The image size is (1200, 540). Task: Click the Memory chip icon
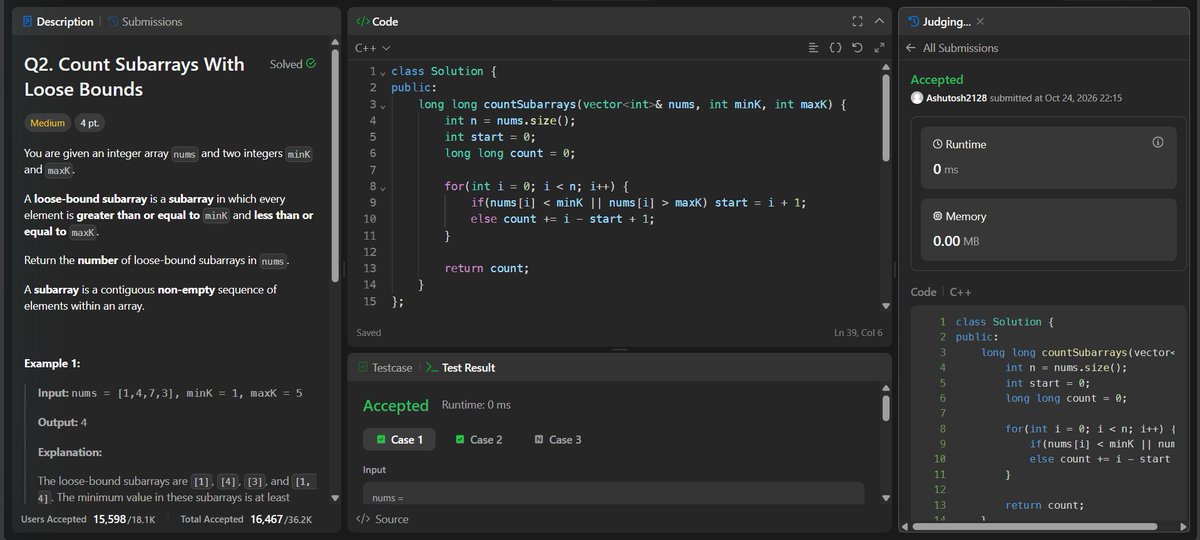[937, 216]
